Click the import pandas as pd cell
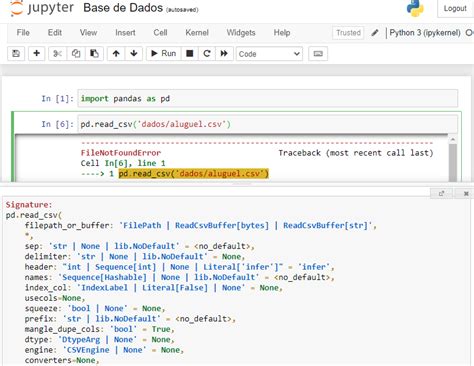474x366 pixels. pyautogui.click(x=268, y=98)
